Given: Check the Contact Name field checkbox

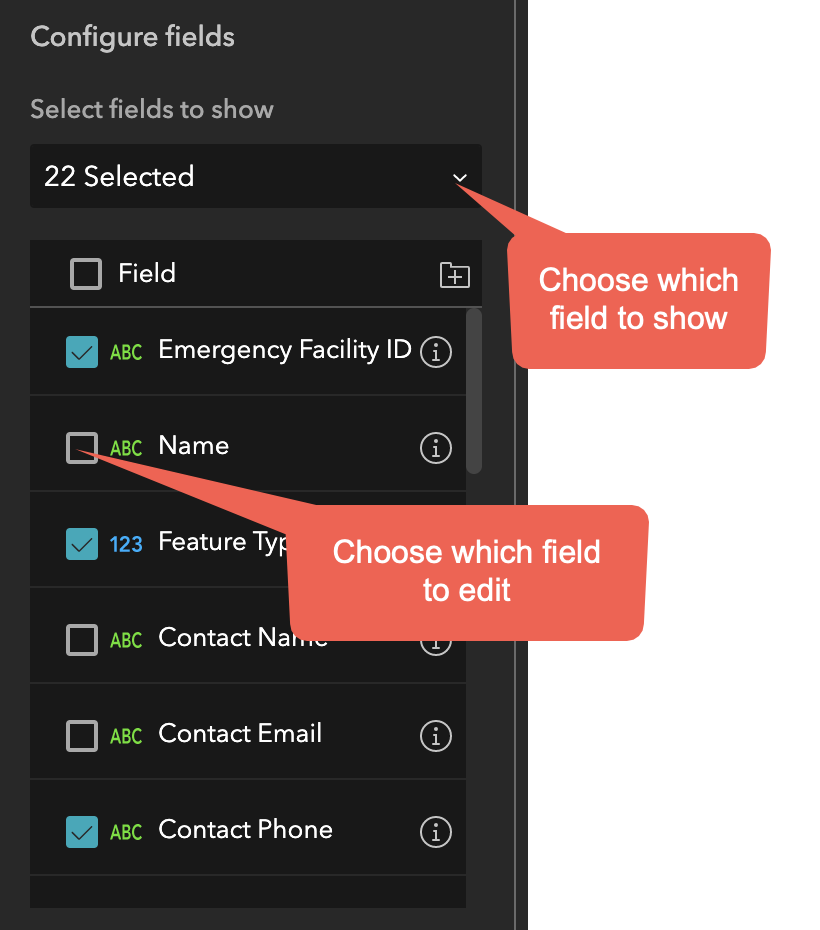Looking at the screenshot, I should tap(82, 640).
